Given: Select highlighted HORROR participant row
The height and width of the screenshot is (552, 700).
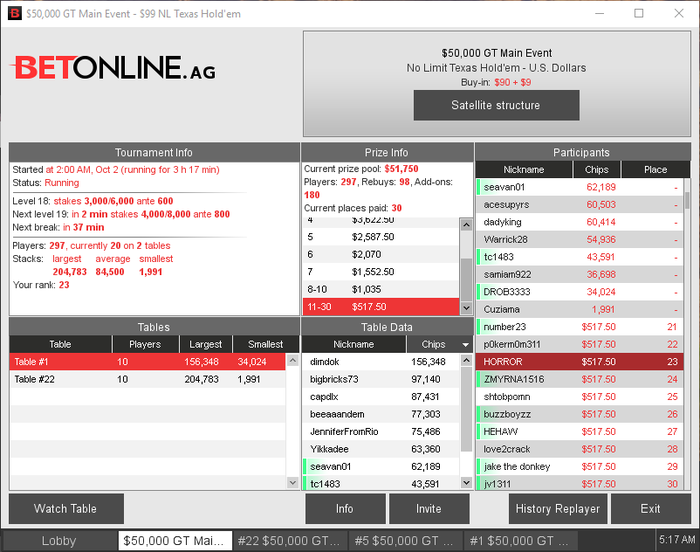Looking at the screenshot, I should coord(579,362).
